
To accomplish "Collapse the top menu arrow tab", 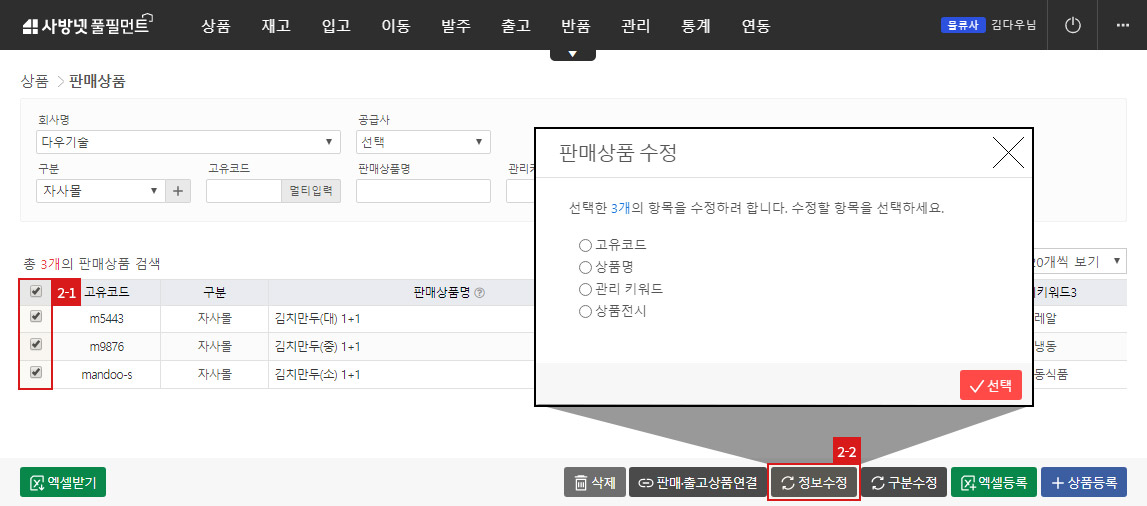I will click(x=573, y=55).
